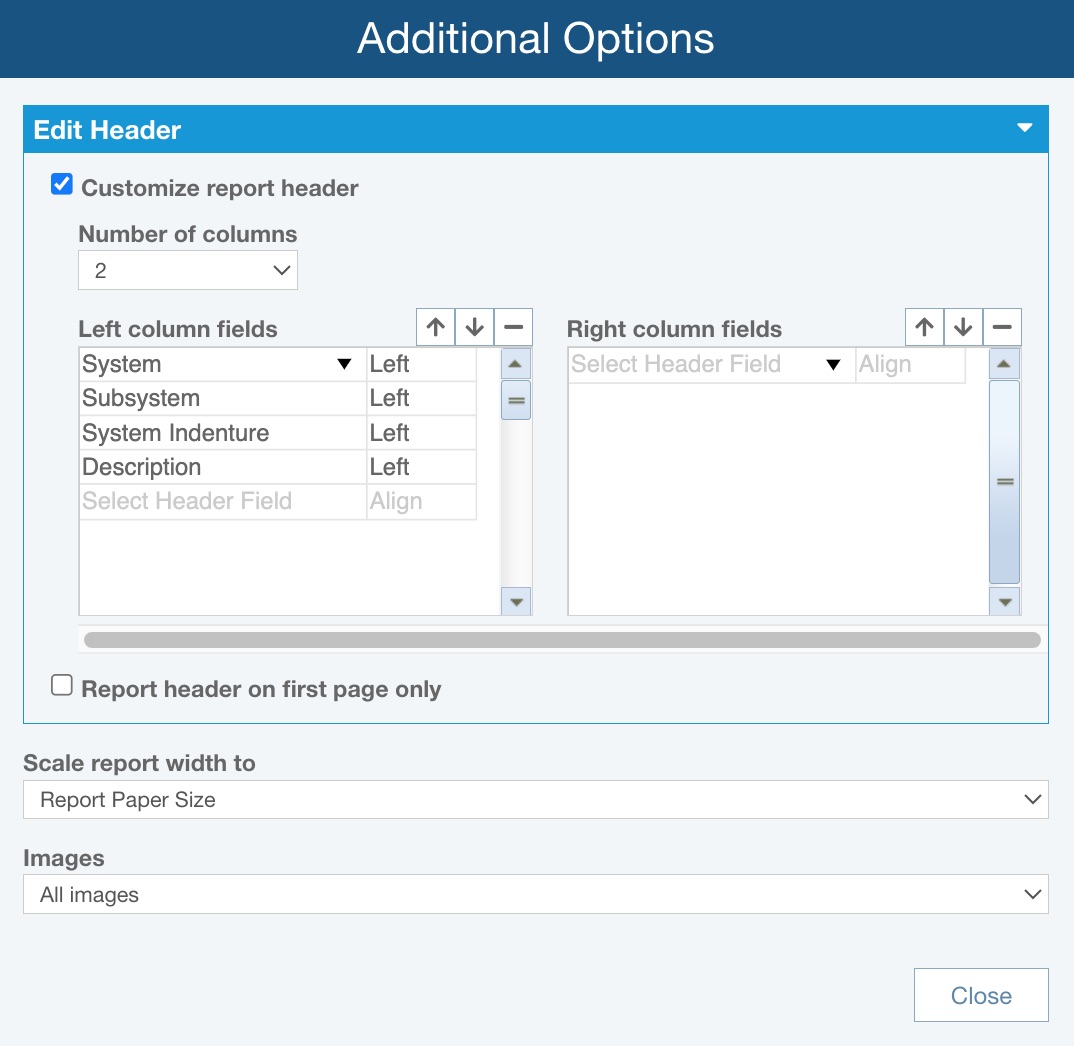Enable Report header on first page only
This screenshot has width=1074, height=1046.
coord(62,686)
